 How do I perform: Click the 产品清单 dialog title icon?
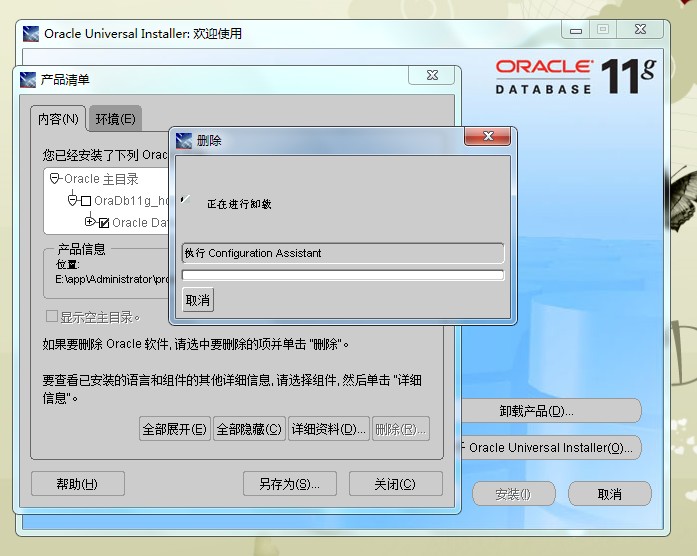28,80
